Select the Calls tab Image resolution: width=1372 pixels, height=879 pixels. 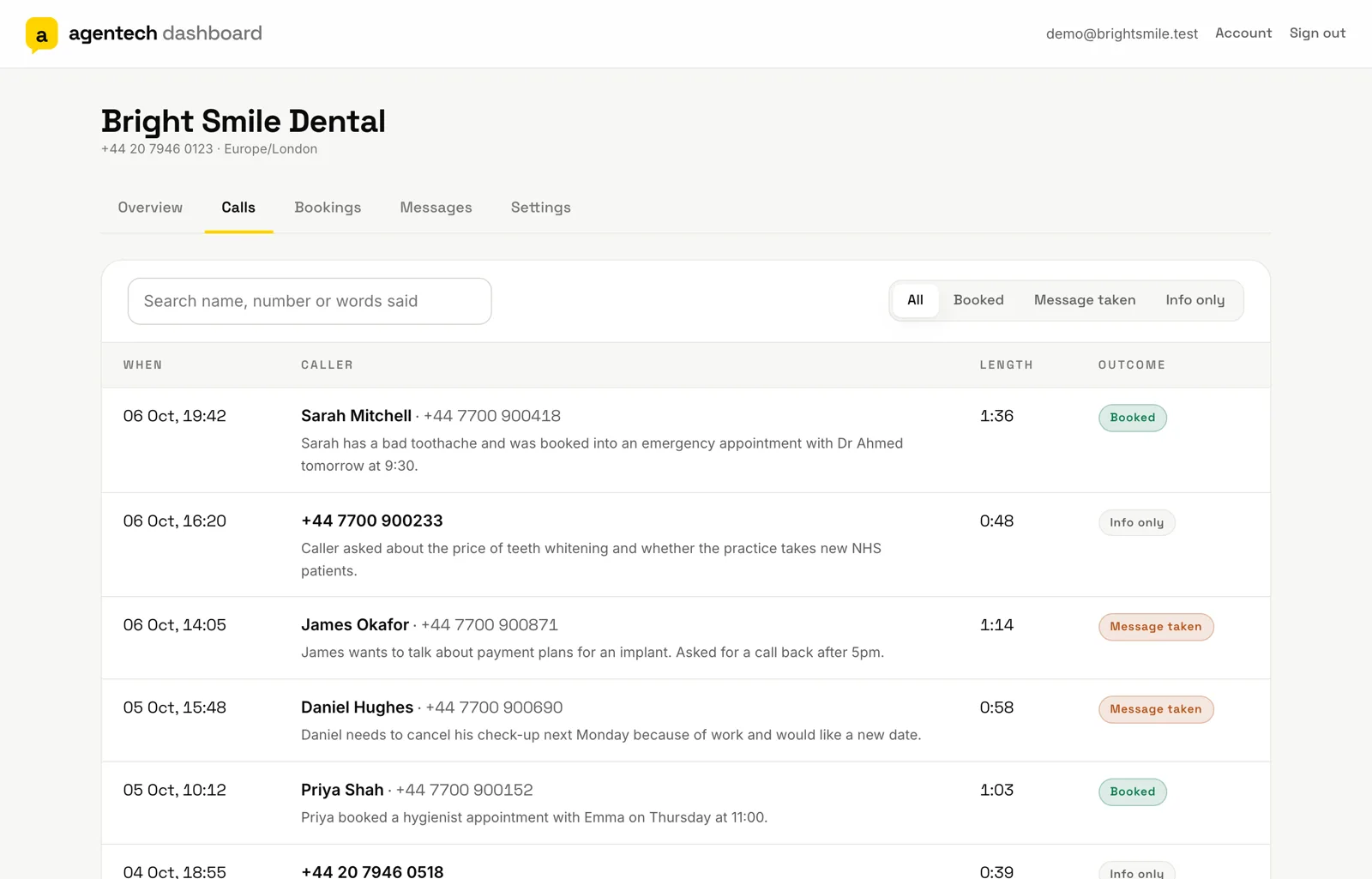[238, 208]
